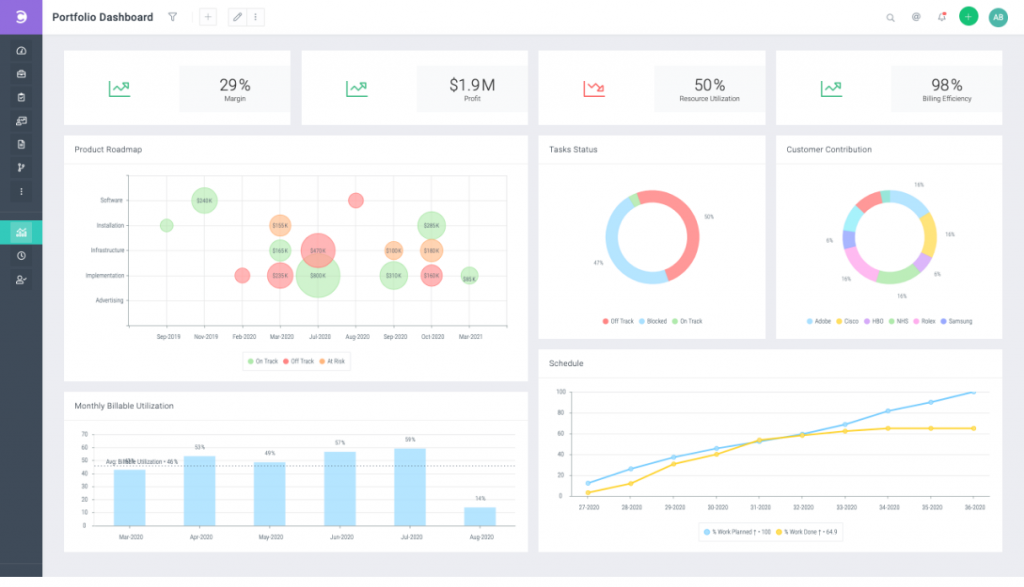Select the $155K orange bubble

tap(280, 225)
